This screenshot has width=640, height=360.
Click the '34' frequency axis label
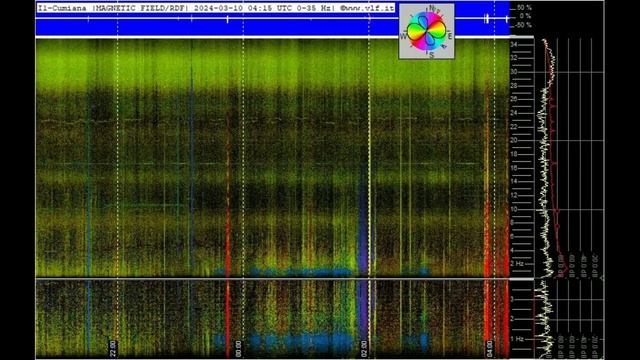click(514, 44)
